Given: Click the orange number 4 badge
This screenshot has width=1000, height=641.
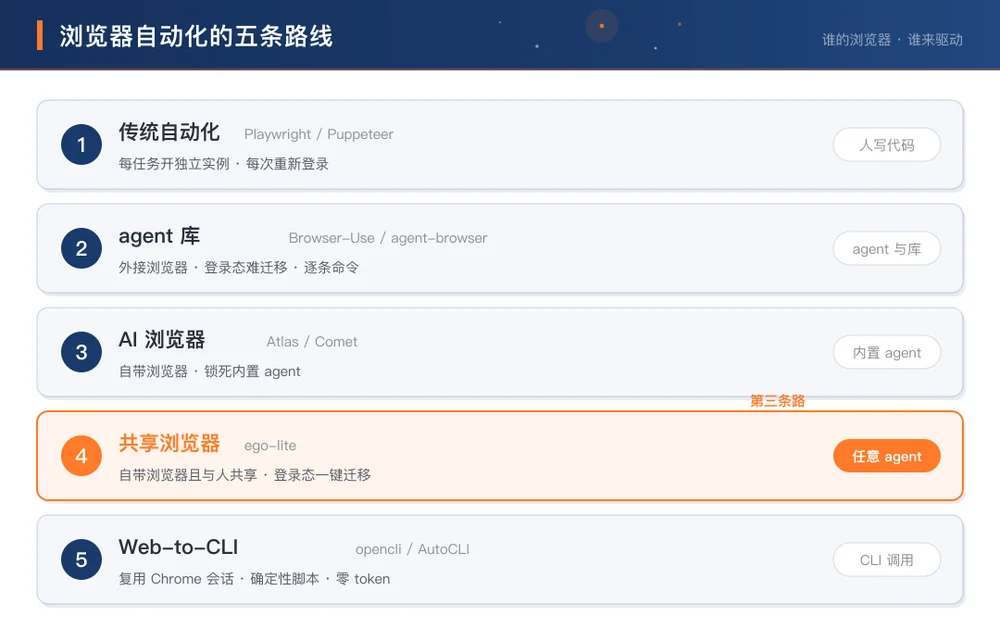Looking at the screenshot, I should [x=82, y=456].
